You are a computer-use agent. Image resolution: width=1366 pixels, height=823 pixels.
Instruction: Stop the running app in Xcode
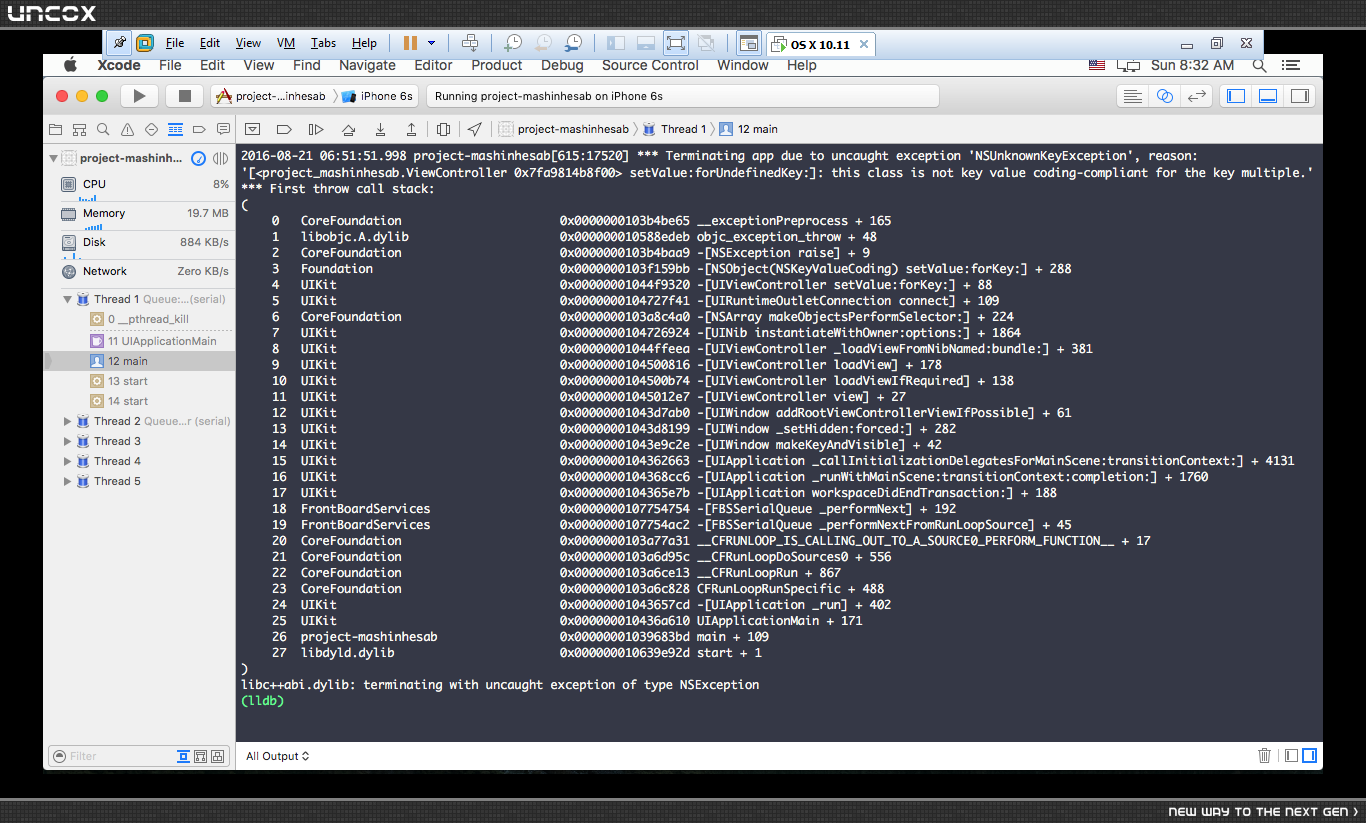pos(184,96)
